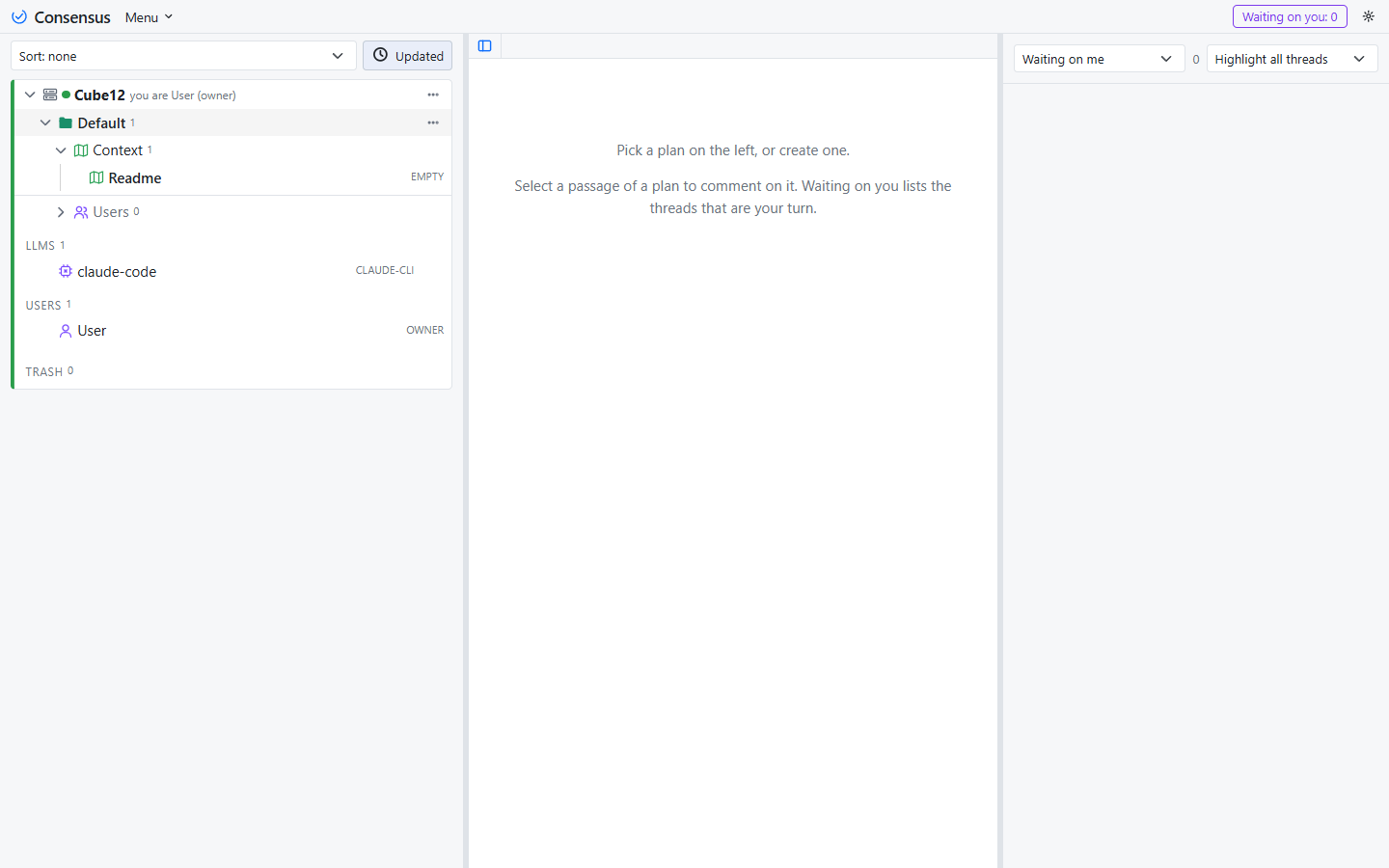Viewport: 1389px width, 868px height.
Task: Click the green status dot beside Cube12
Action: [66, 95]
